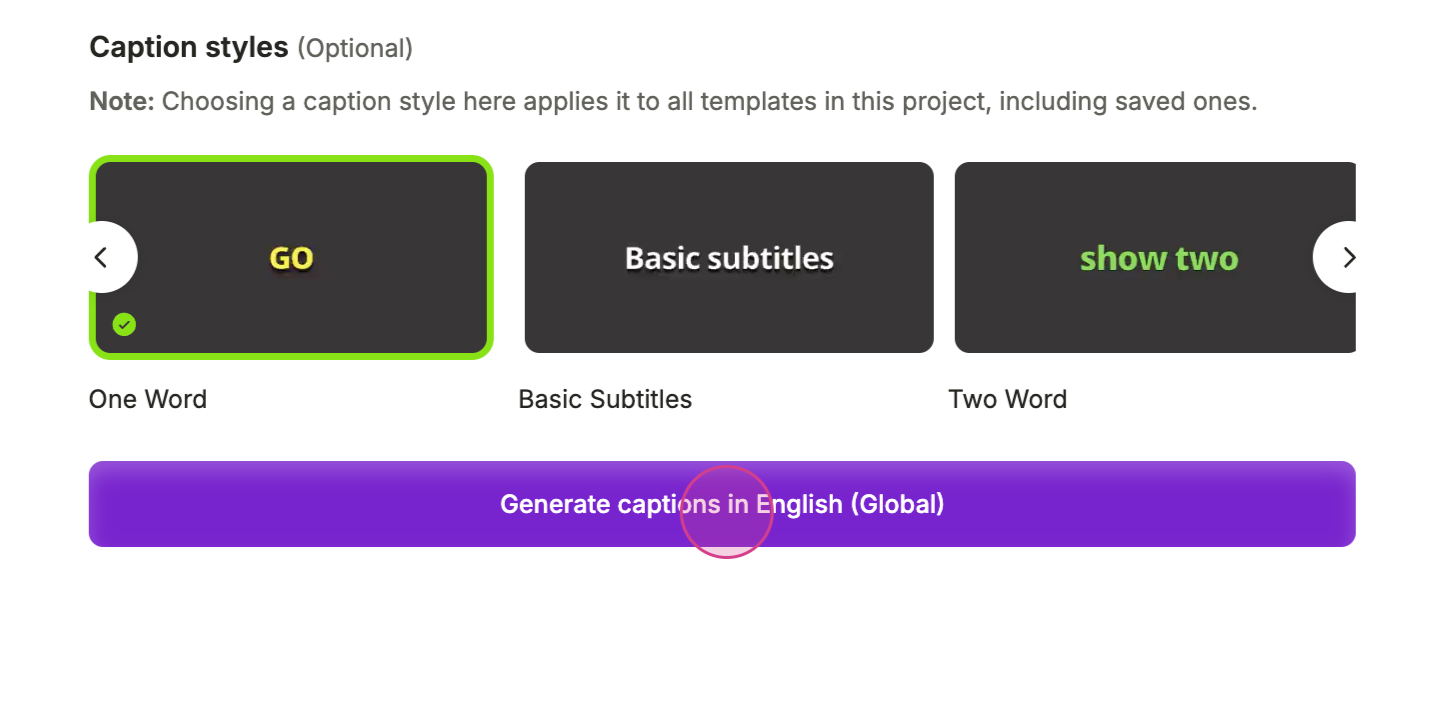Screen dimensions: 1440x726
Task: Click the left carousel arrow
Action: tap(102, 257)
